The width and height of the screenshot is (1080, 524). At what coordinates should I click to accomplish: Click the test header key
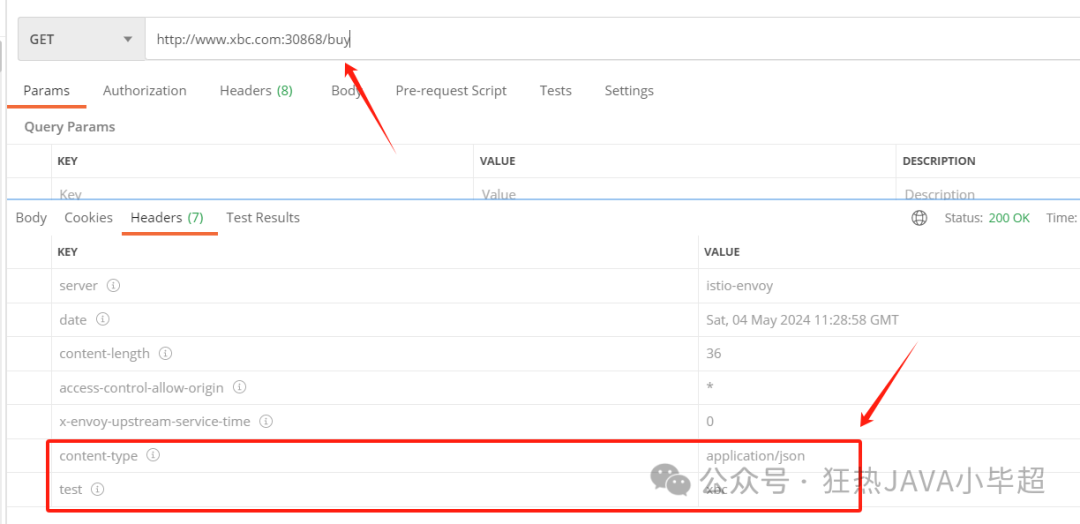click(71, 490)
